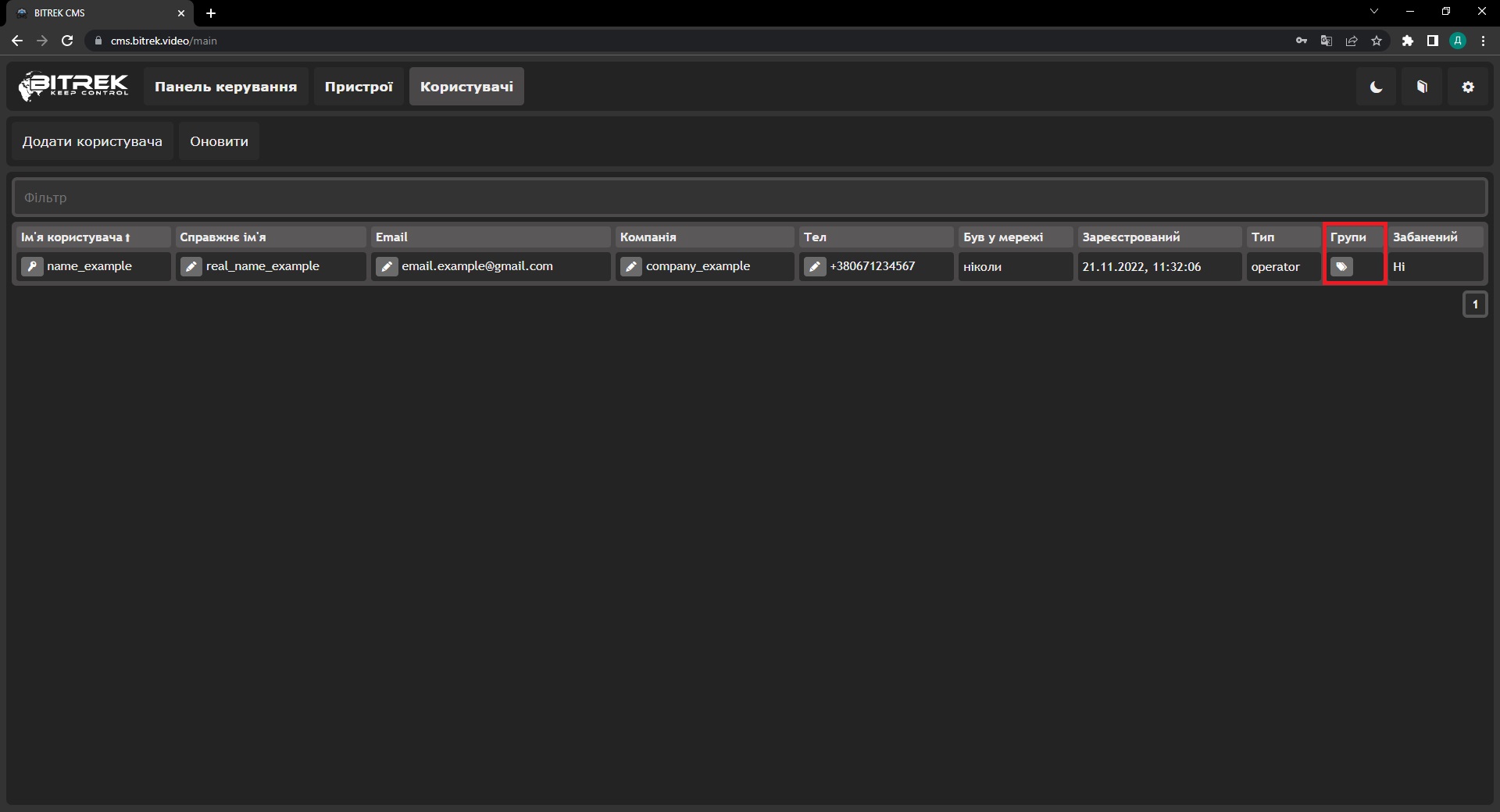1500x812 pixels.
Task: Click into the Фільтр input field
Action: coord(748,198)
